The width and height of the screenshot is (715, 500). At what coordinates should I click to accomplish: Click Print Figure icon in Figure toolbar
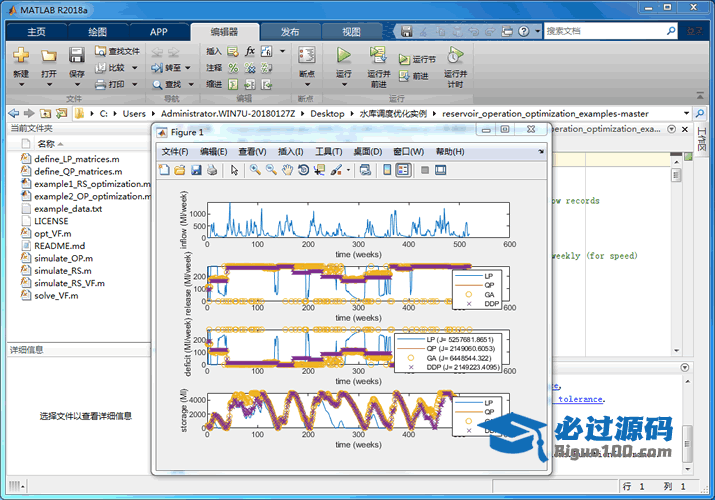click(x=212, y=170)
